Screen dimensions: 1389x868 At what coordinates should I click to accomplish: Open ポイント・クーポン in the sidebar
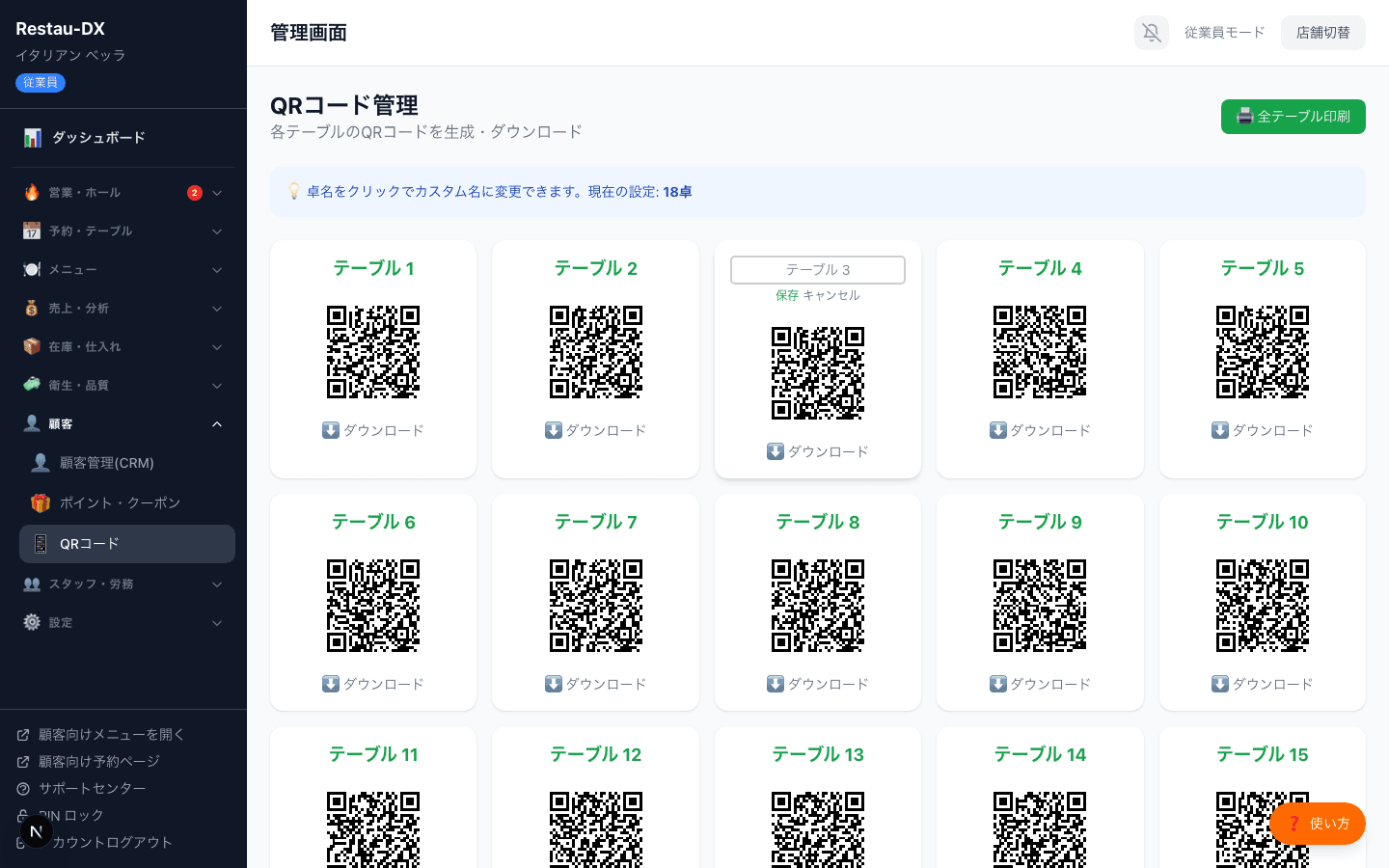[127, 503]
